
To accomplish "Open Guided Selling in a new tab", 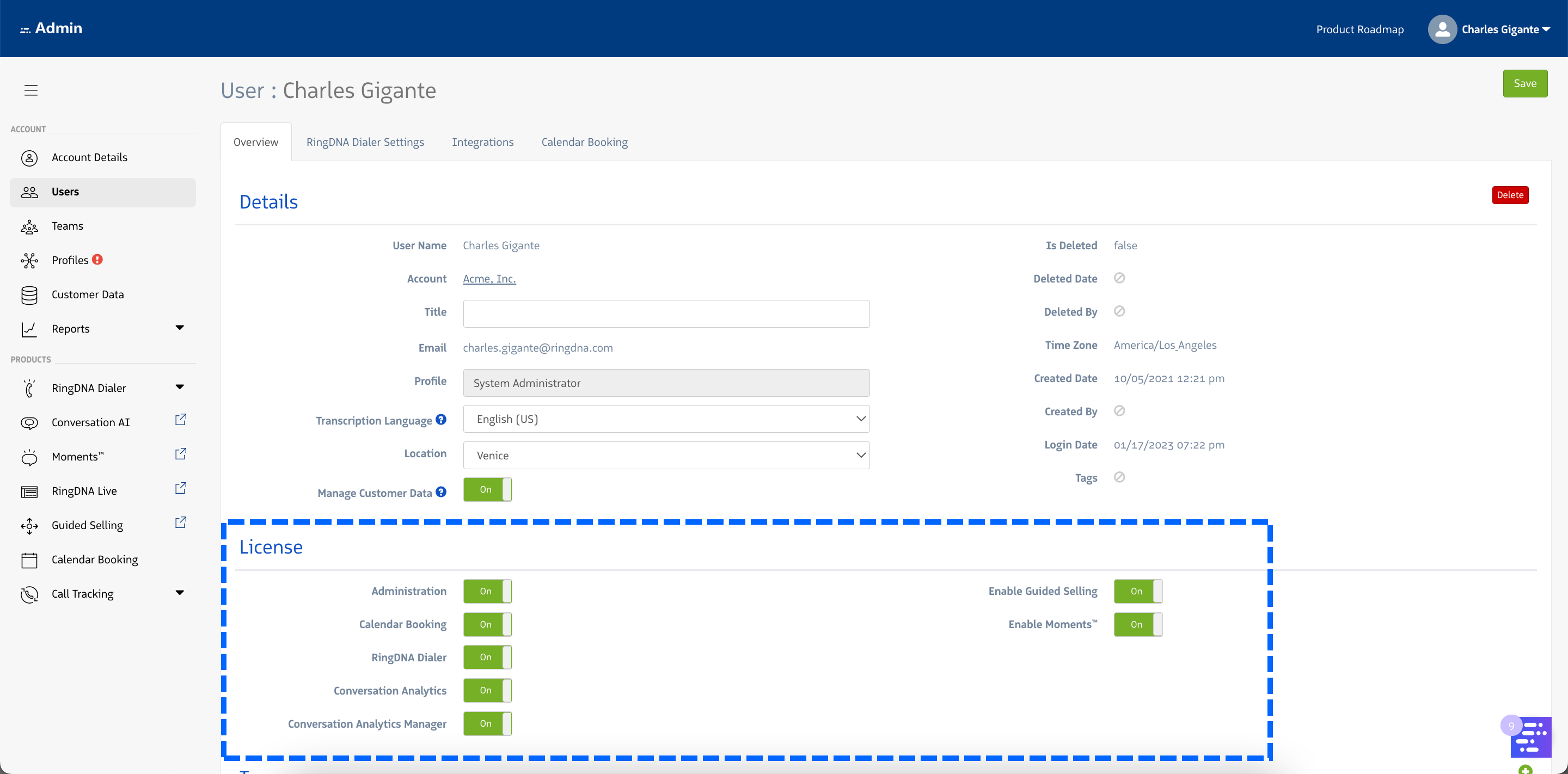I will (x=180, y=522).
